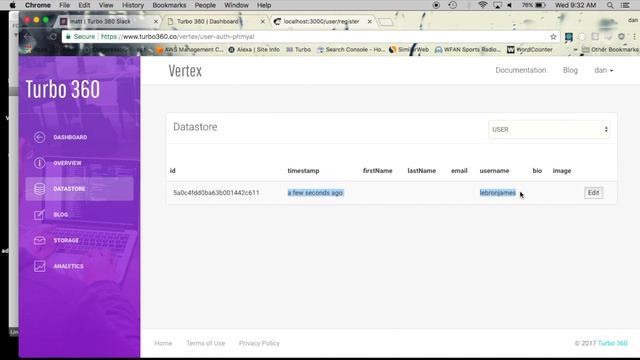Click the lebronjames username cell
This screenshot has height=360, width=640.
tap(498, 193)
